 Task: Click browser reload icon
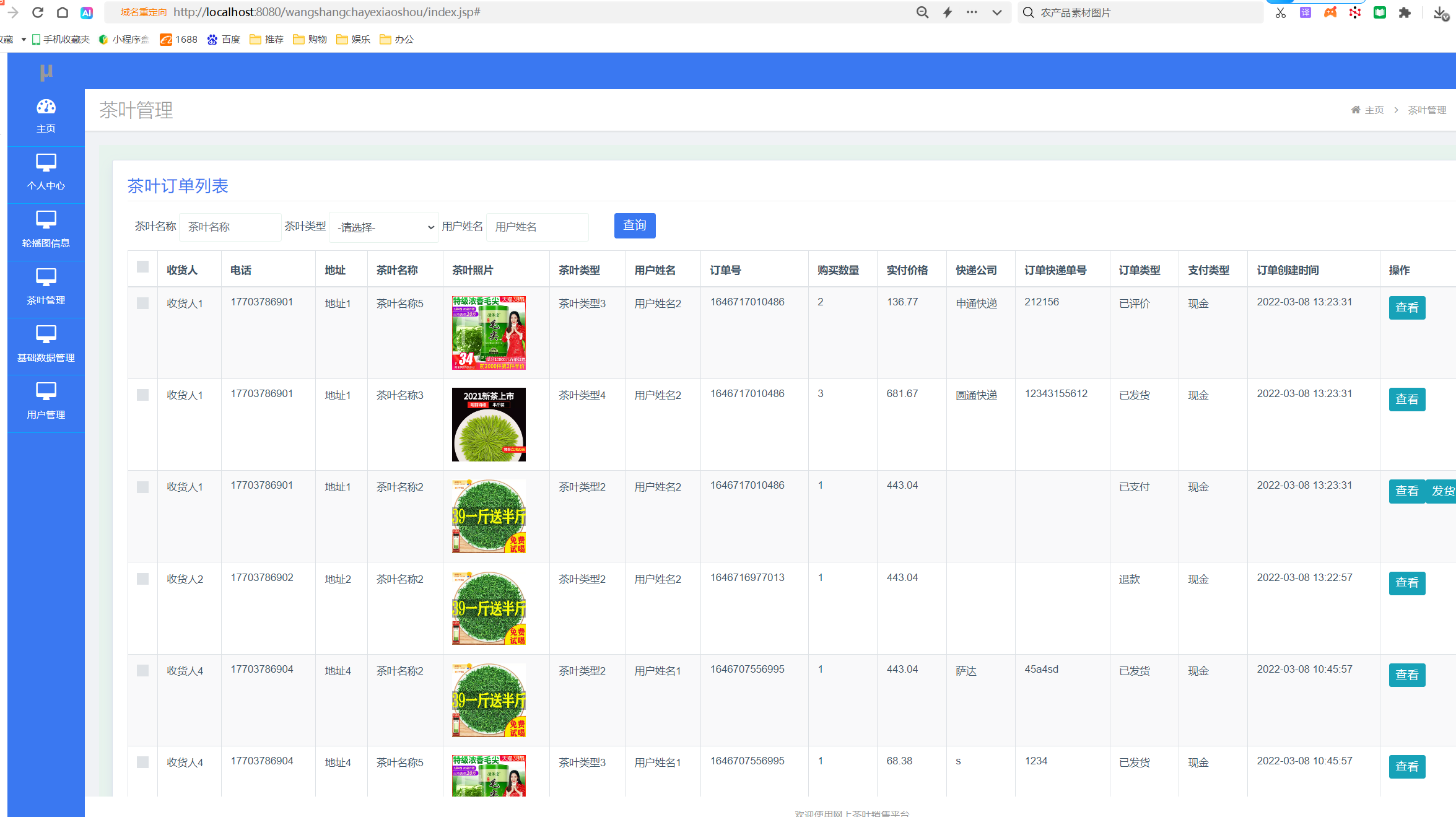pos(38,12)
